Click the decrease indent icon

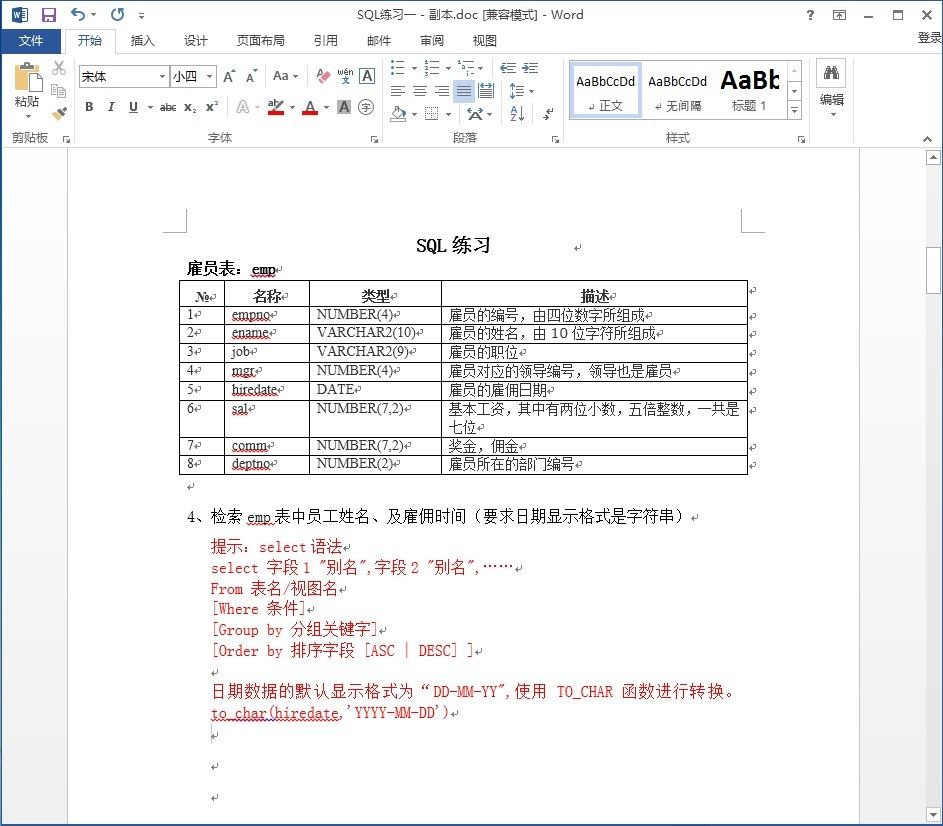point(508,68)
